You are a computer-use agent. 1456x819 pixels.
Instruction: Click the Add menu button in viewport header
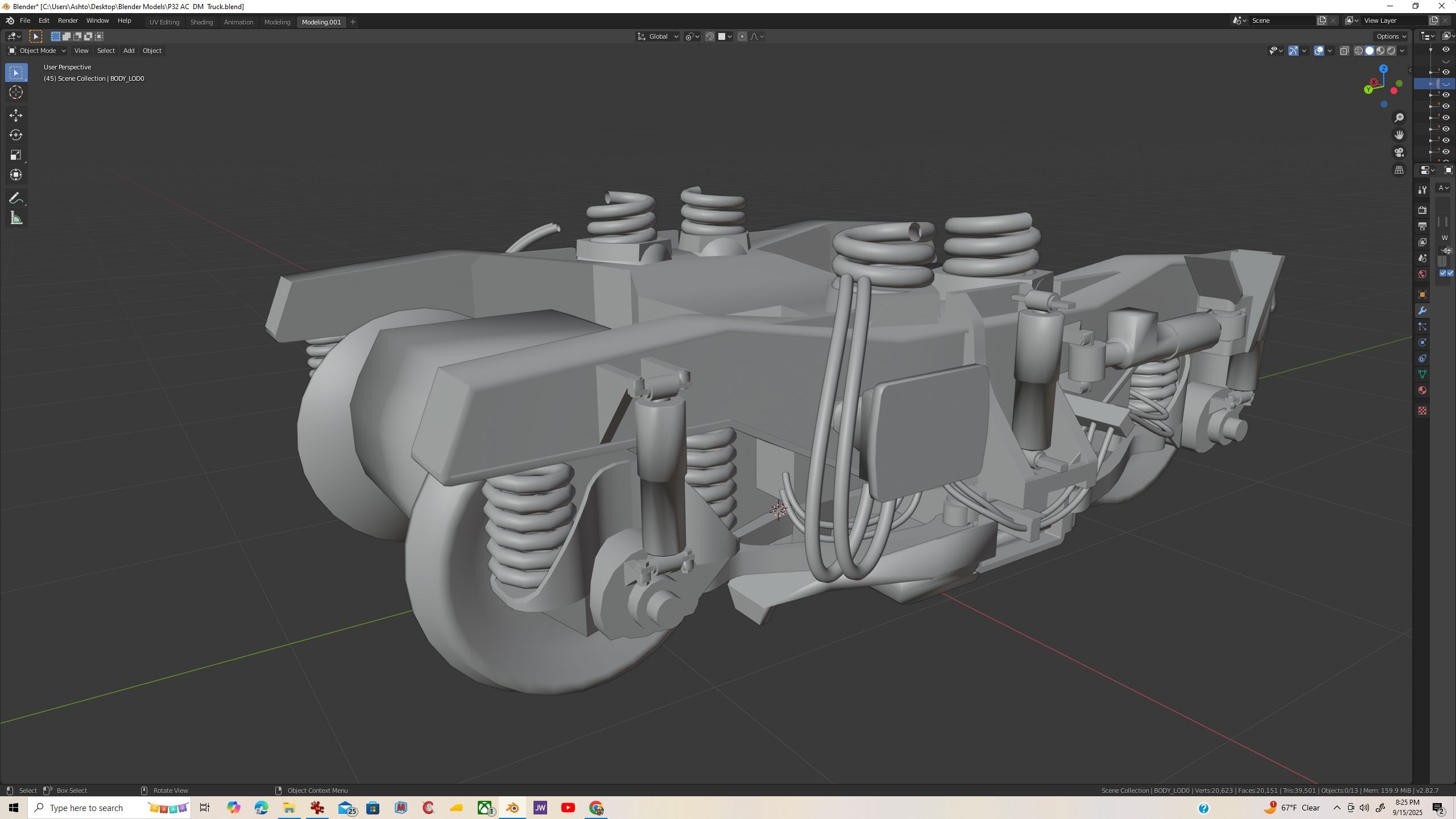point(129,51)
